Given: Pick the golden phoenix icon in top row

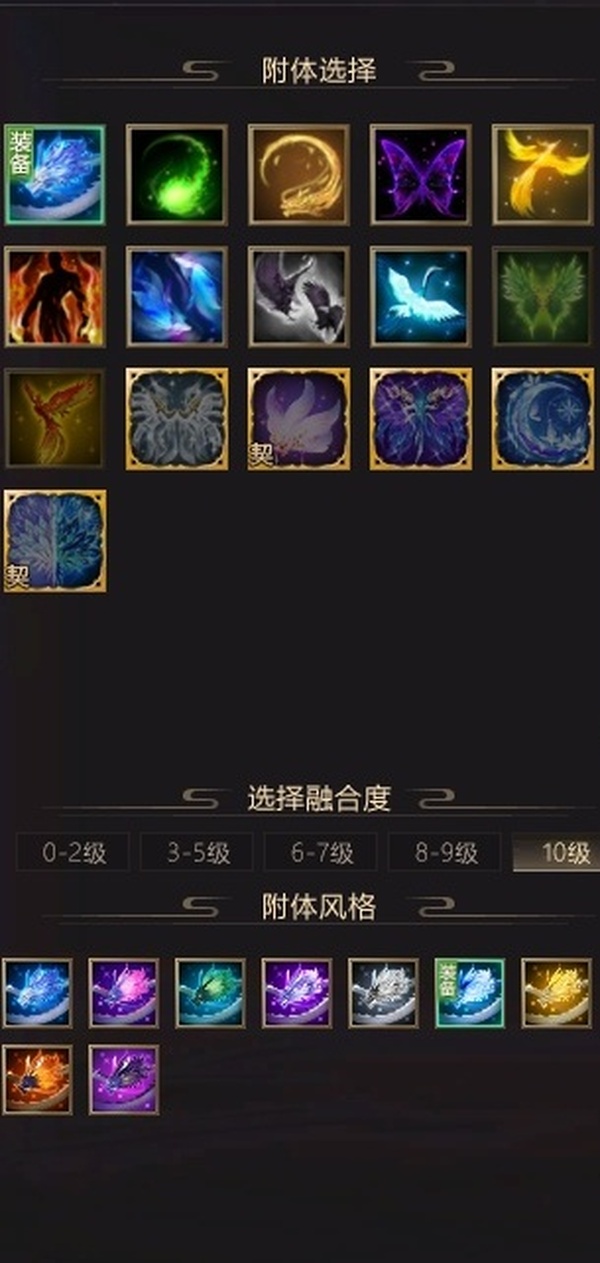Looking at the screenshot, I should pos(543,174).
